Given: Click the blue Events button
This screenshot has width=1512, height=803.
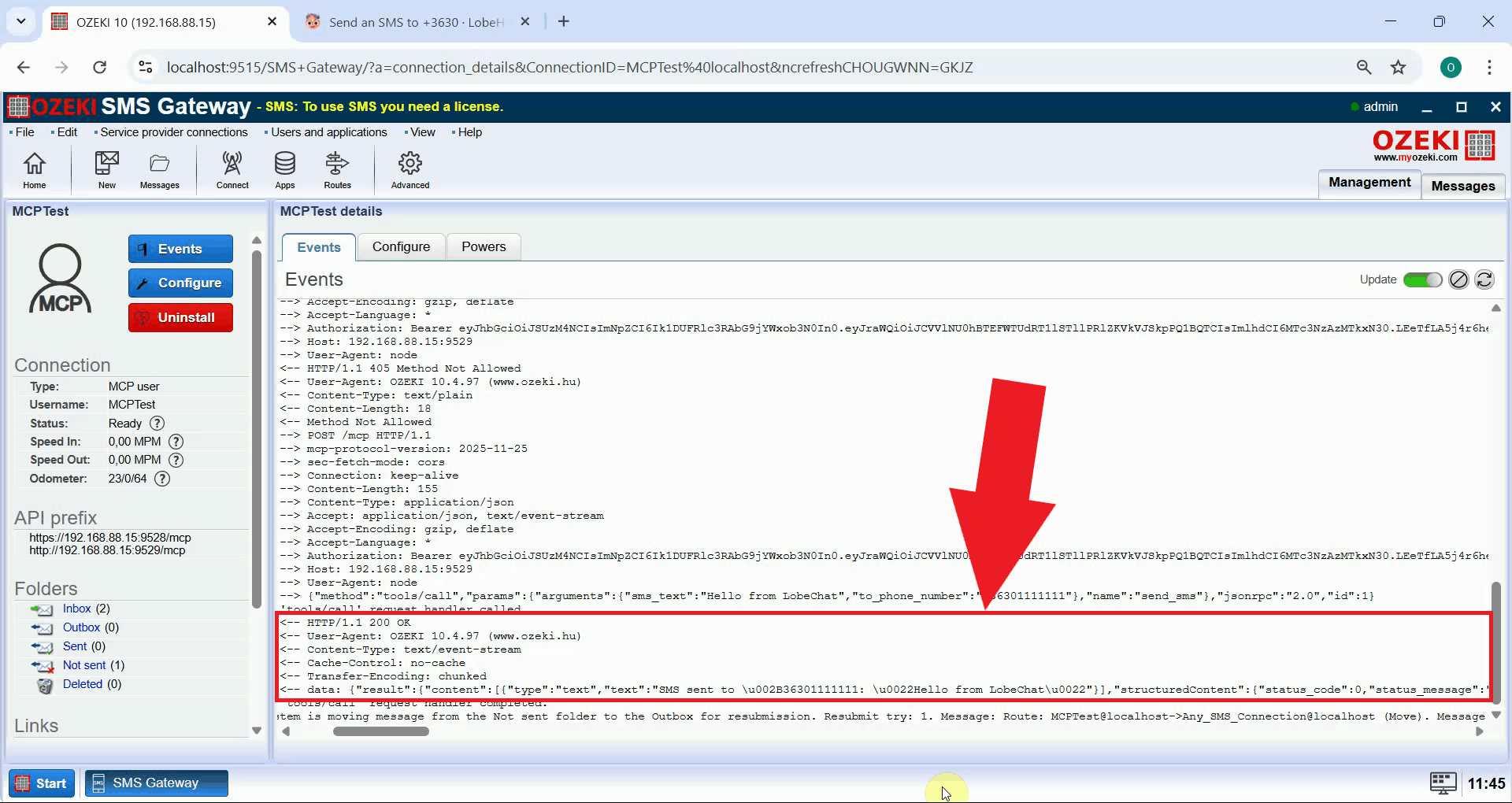Looking at the screenshot, I should [x=180, y=249].
